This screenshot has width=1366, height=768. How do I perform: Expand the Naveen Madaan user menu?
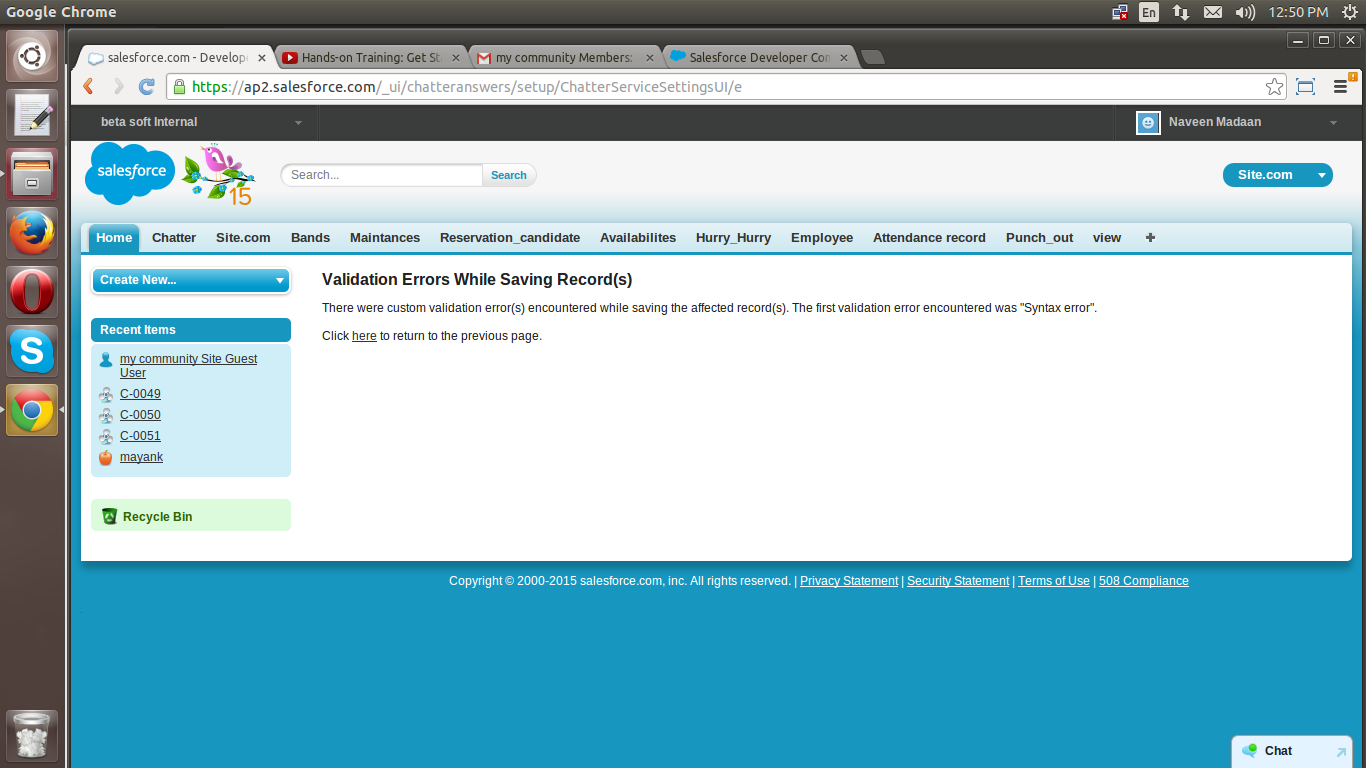[x=1333, y=123]
